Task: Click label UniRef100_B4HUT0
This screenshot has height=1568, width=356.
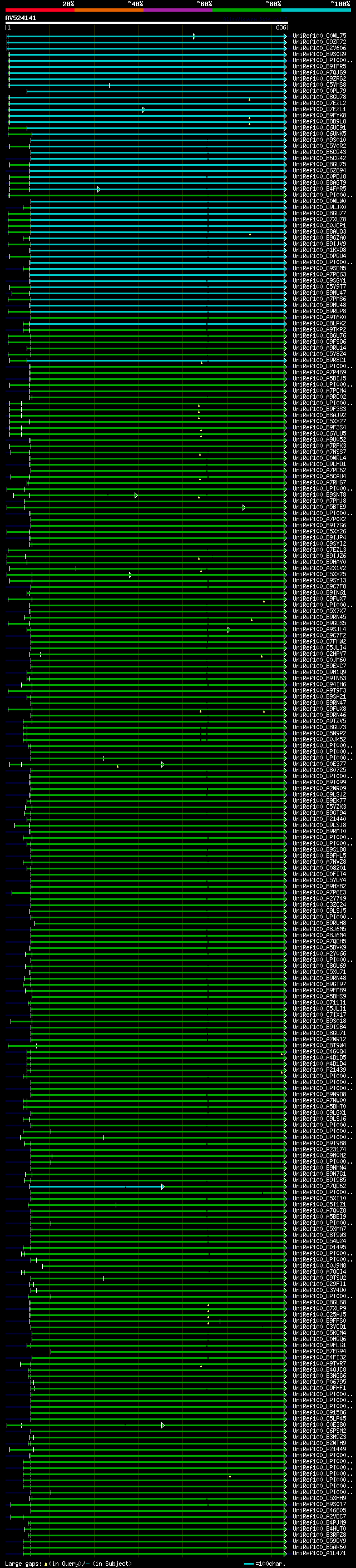Action: [319, 1529]
